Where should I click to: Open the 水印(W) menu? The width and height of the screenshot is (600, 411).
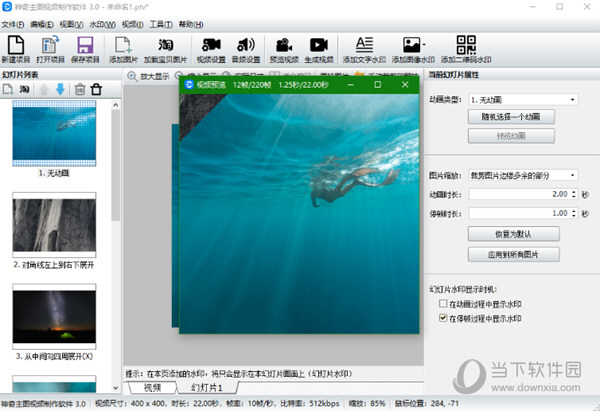[102, 24]
